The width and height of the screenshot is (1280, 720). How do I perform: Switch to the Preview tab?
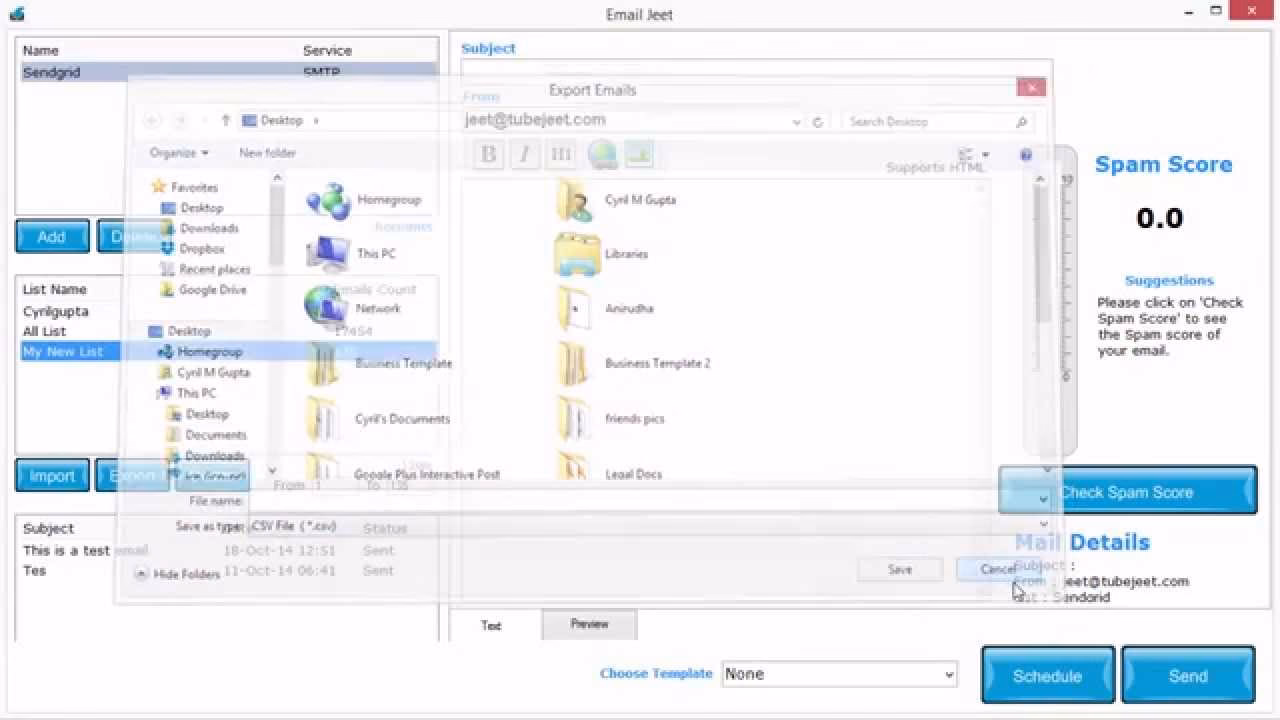[x=589, y=624]
